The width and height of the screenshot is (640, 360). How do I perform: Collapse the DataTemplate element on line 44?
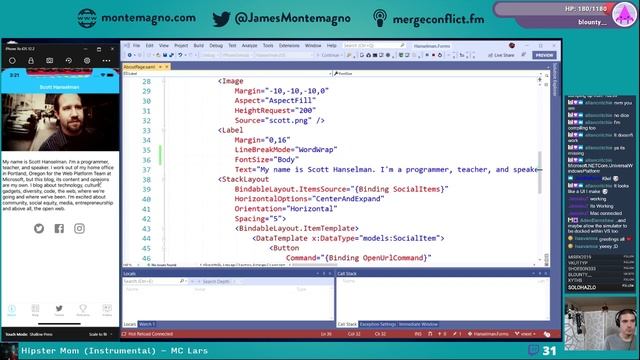point(164,238)
